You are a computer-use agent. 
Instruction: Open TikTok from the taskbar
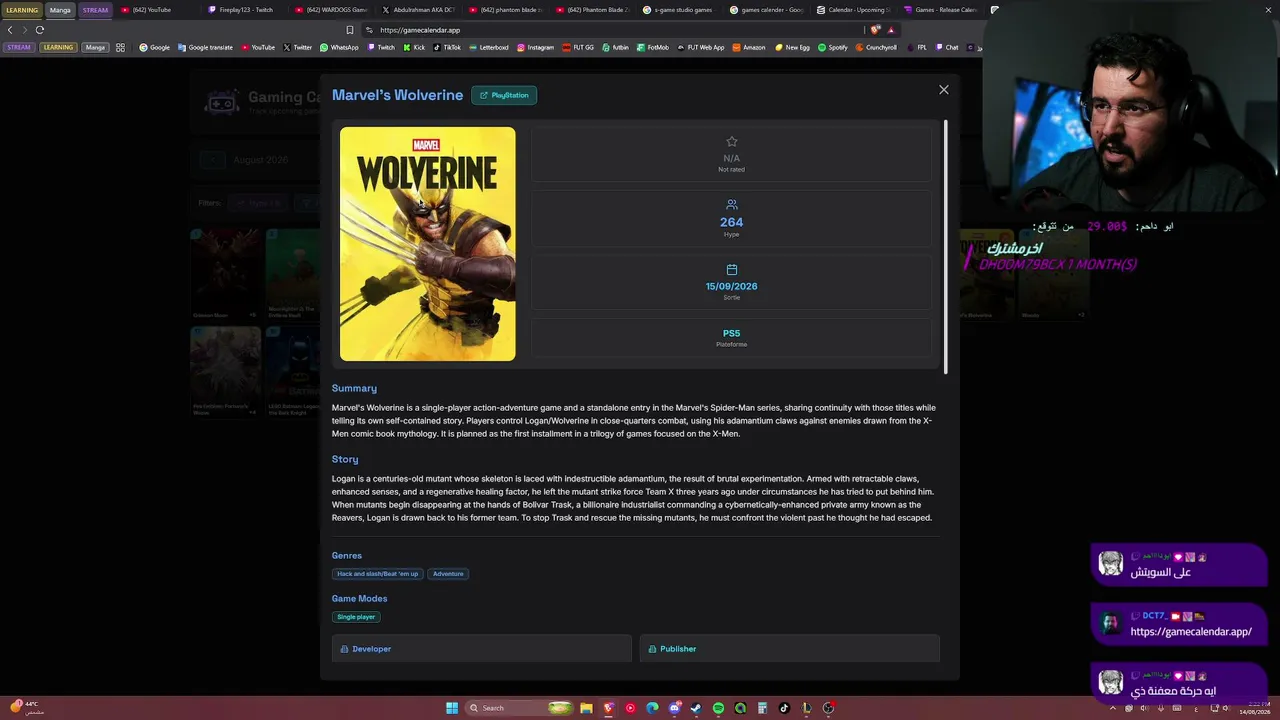pyautogui.click(x=784, y=708)
